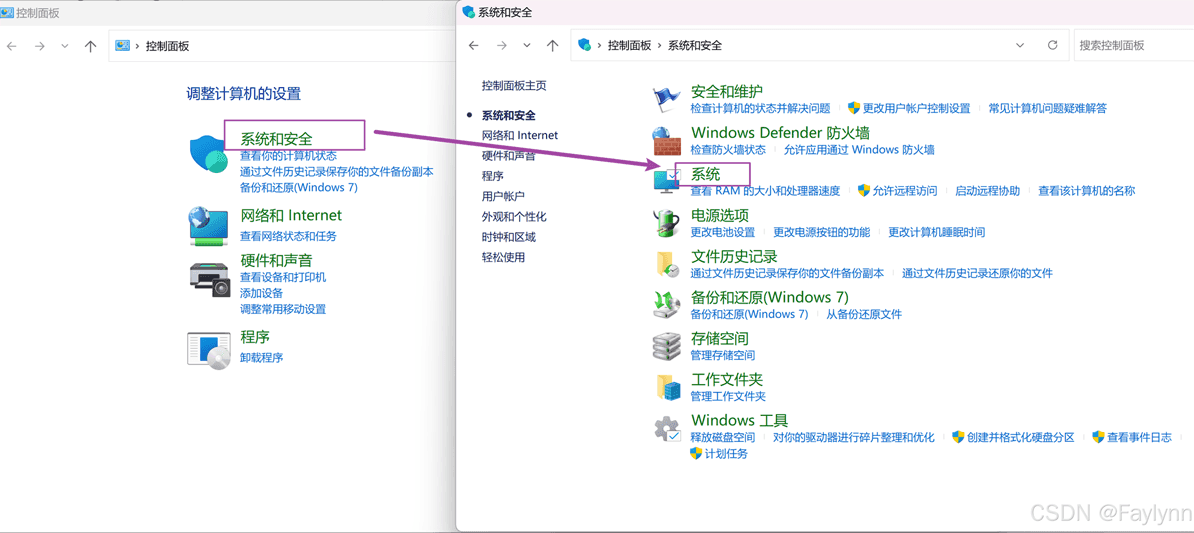This screenshot has height=533, width=1194.
Task: Click 更改电池设置 link
Action: (723, 231)
